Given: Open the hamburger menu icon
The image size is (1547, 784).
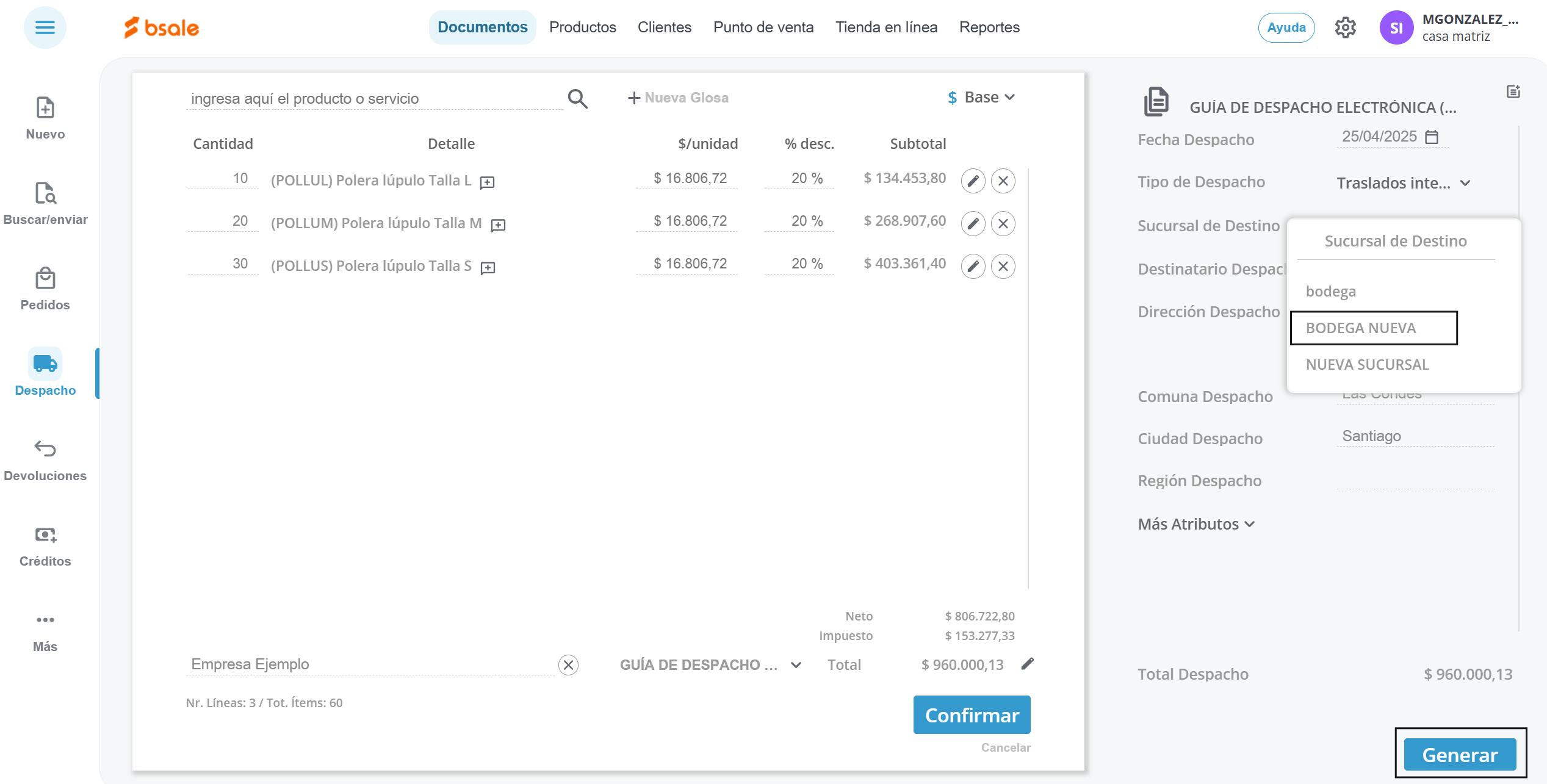Looking at the screenshot, I should pos(45,27).
